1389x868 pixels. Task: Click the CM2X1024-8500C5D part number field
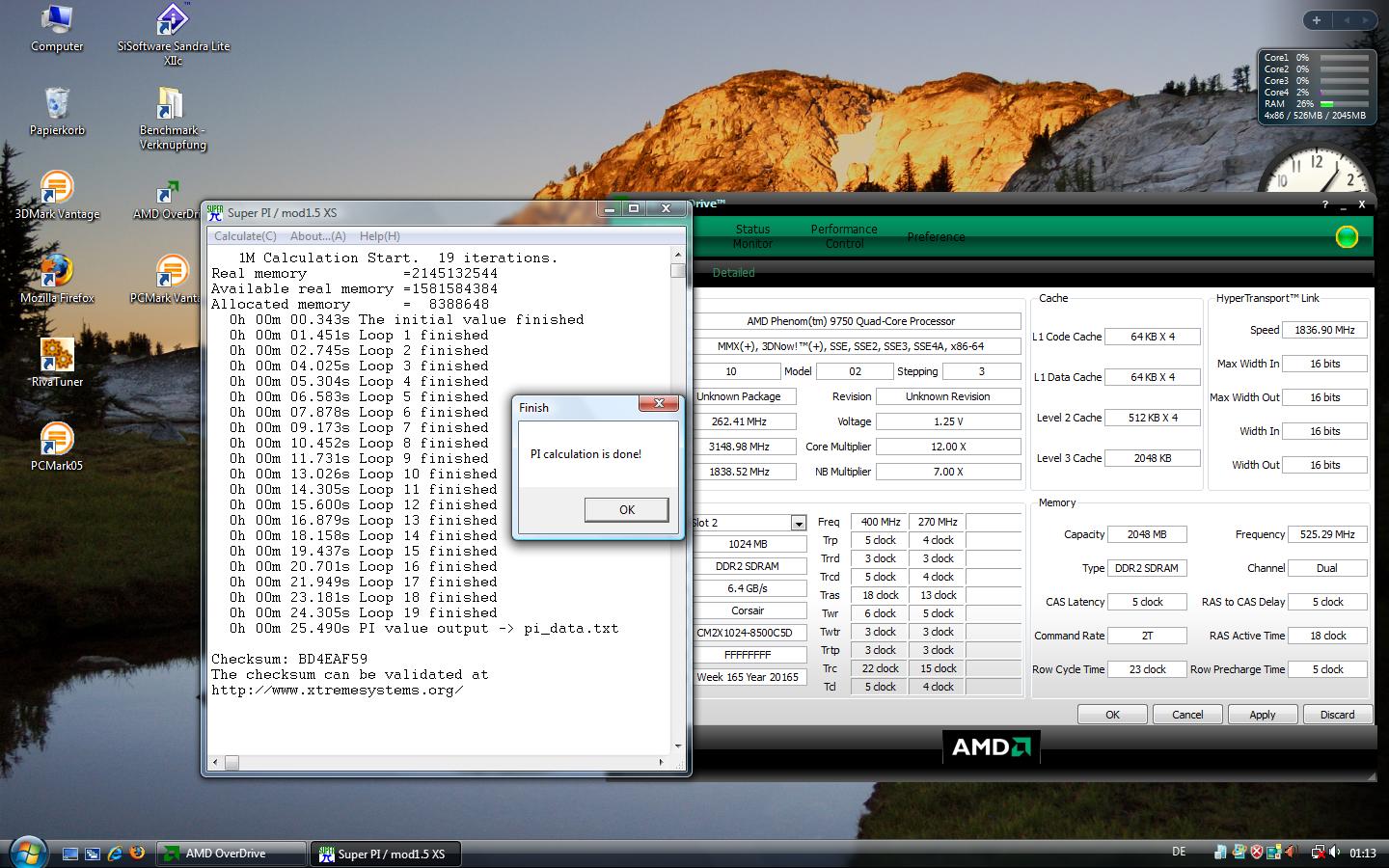coord(748,633)
